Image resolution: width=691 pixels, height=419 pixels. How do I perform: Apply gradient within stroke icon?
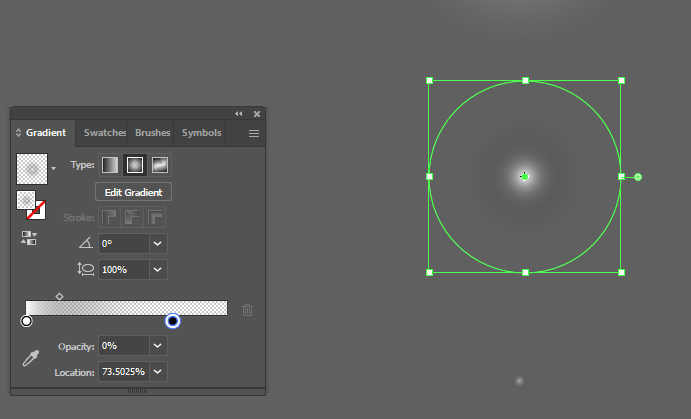click(x=109, y=217)
